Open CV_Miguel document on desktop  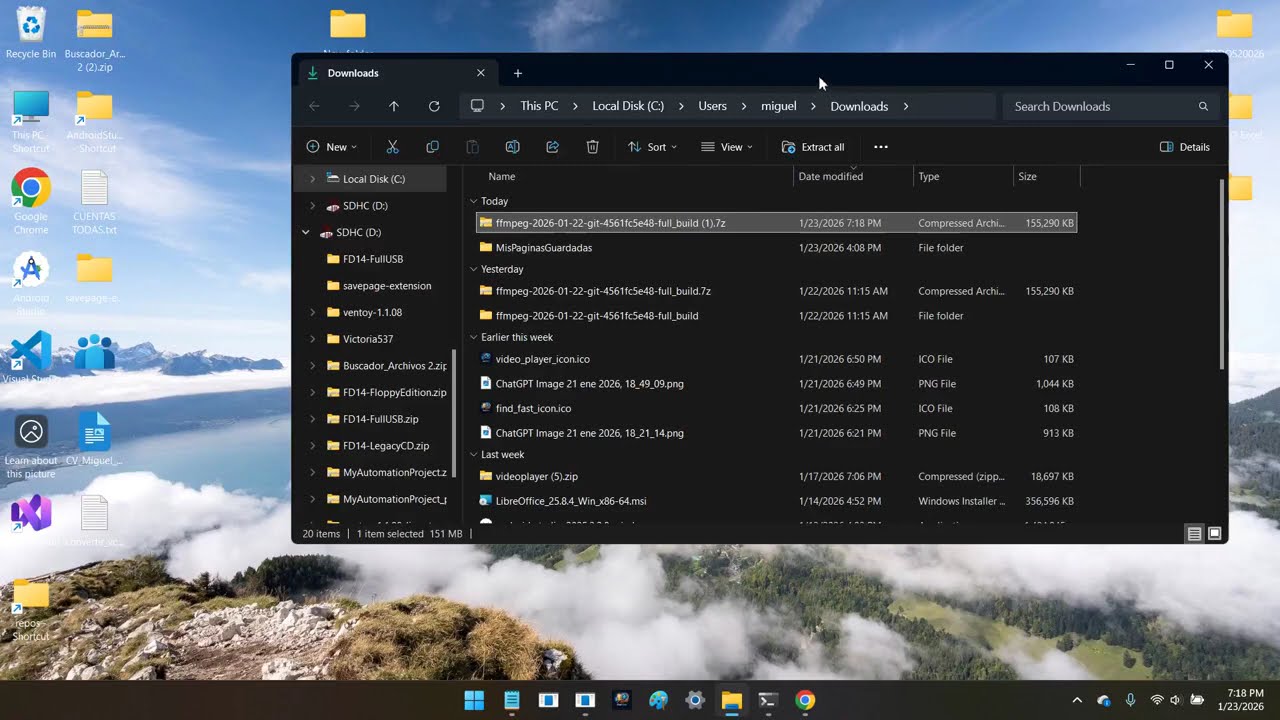pos(94,438)
